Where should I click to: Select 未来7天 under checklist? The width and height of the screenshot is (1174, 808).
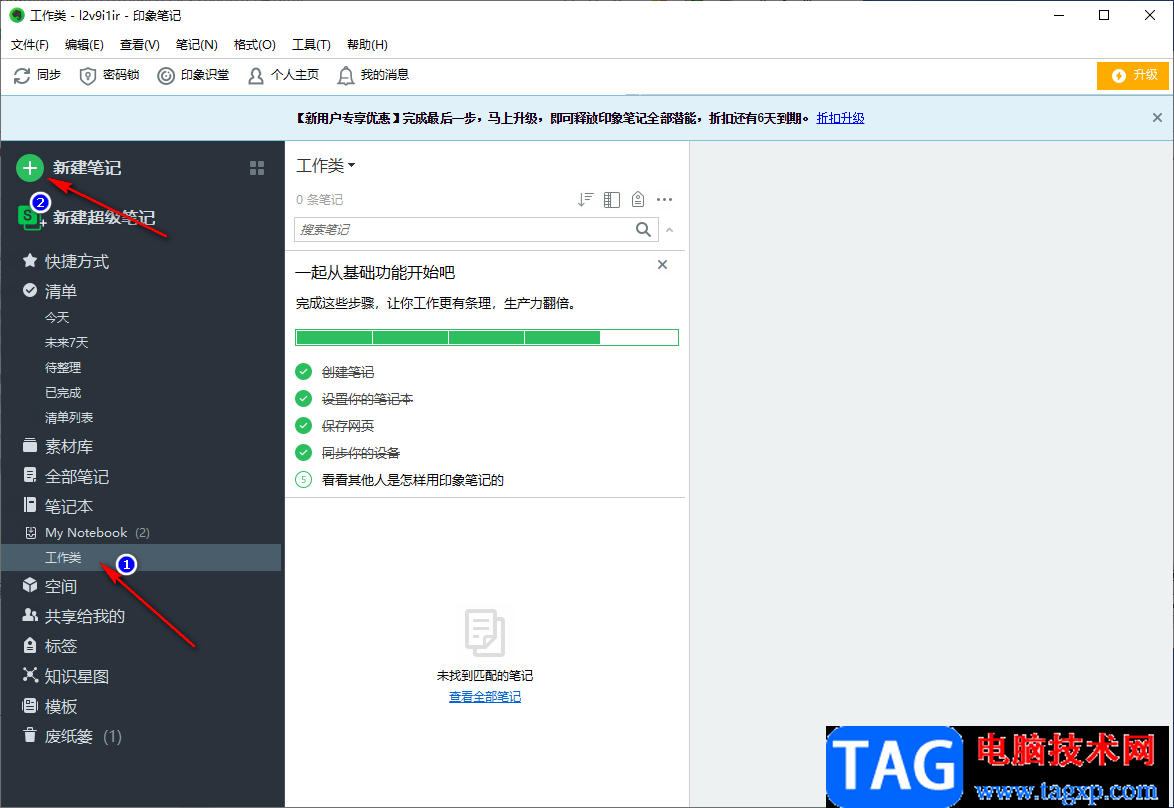coord(67,342)
